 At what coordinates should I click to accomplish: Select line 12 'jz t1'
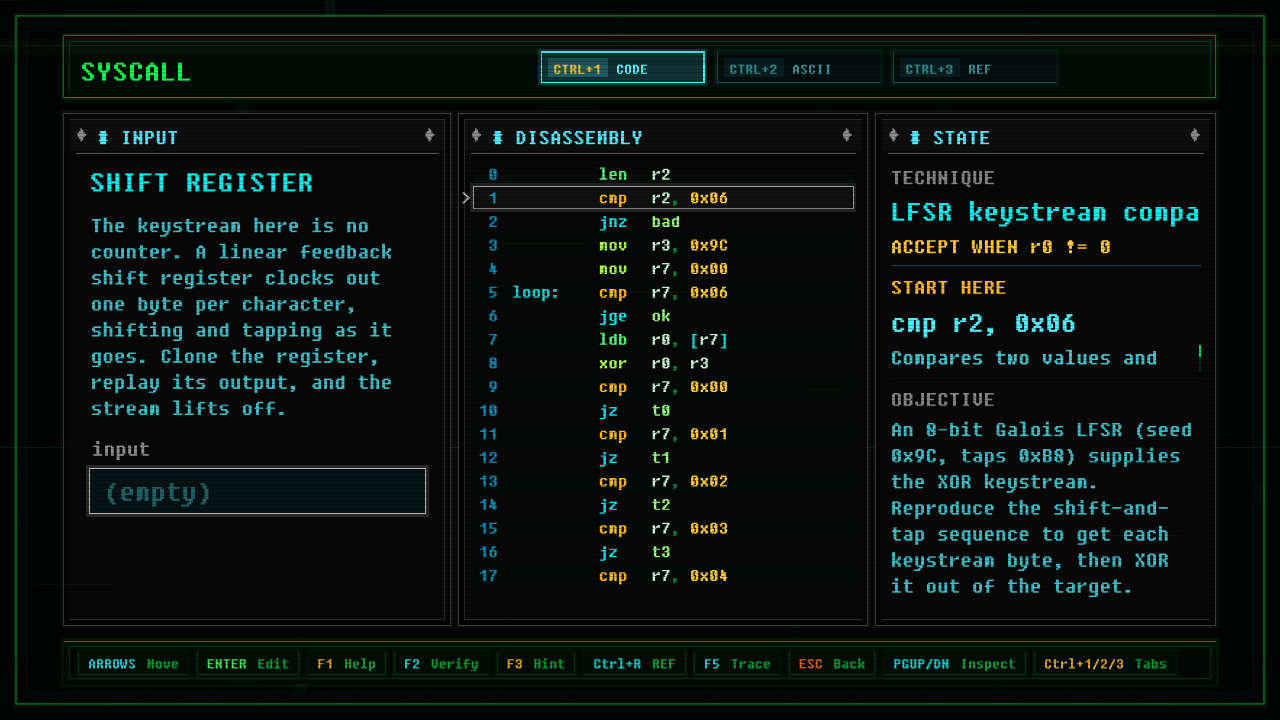click(663, 458)
